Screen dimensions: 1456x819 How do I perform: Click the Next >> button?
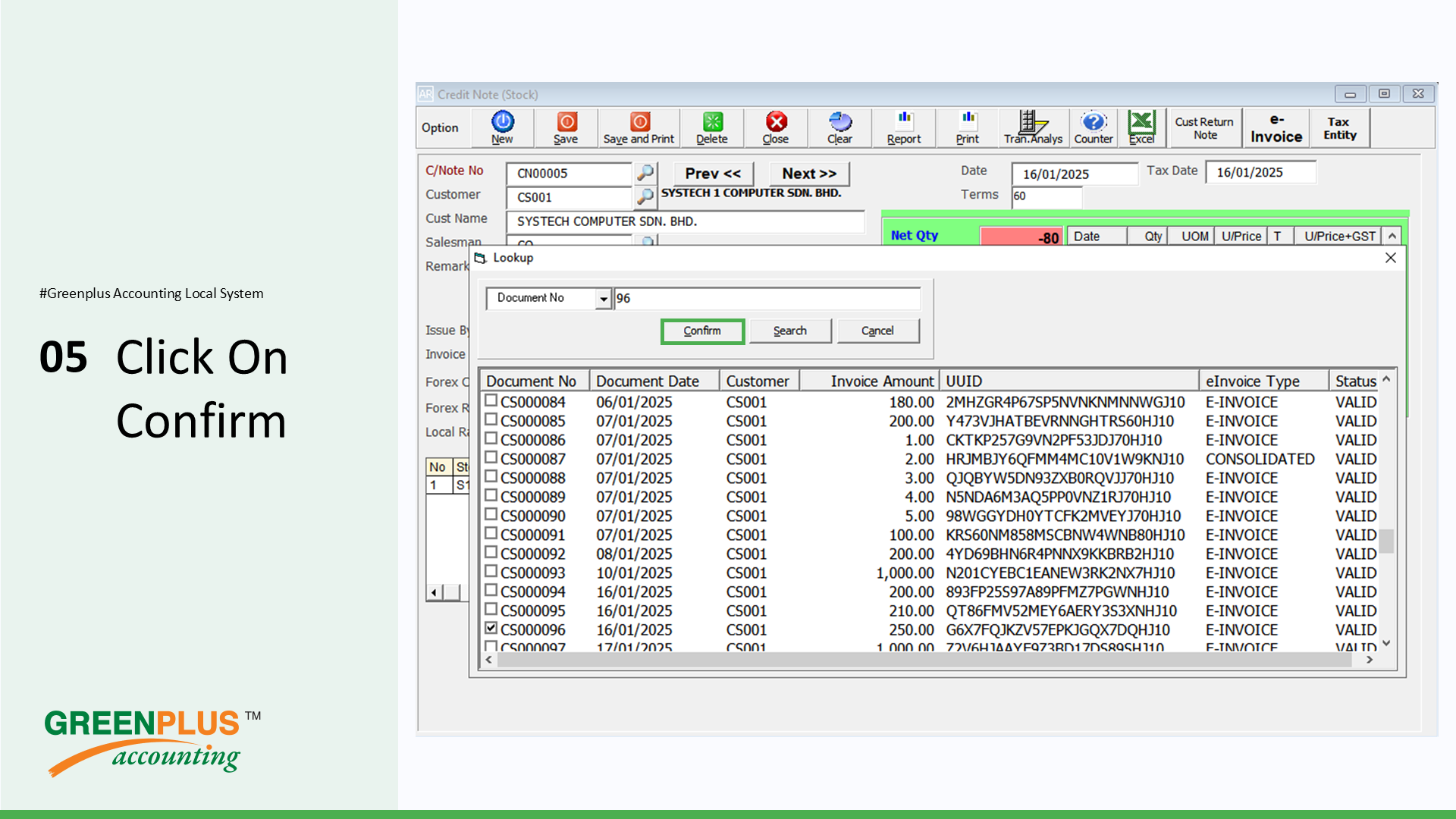pos(809,174)
